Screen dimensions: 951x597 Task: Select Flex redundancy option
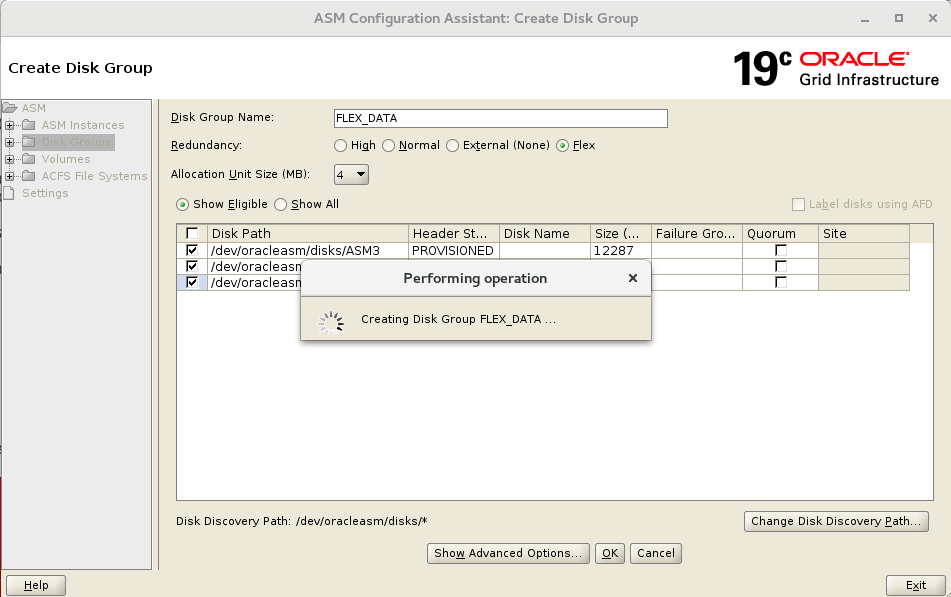coord(563,146)
